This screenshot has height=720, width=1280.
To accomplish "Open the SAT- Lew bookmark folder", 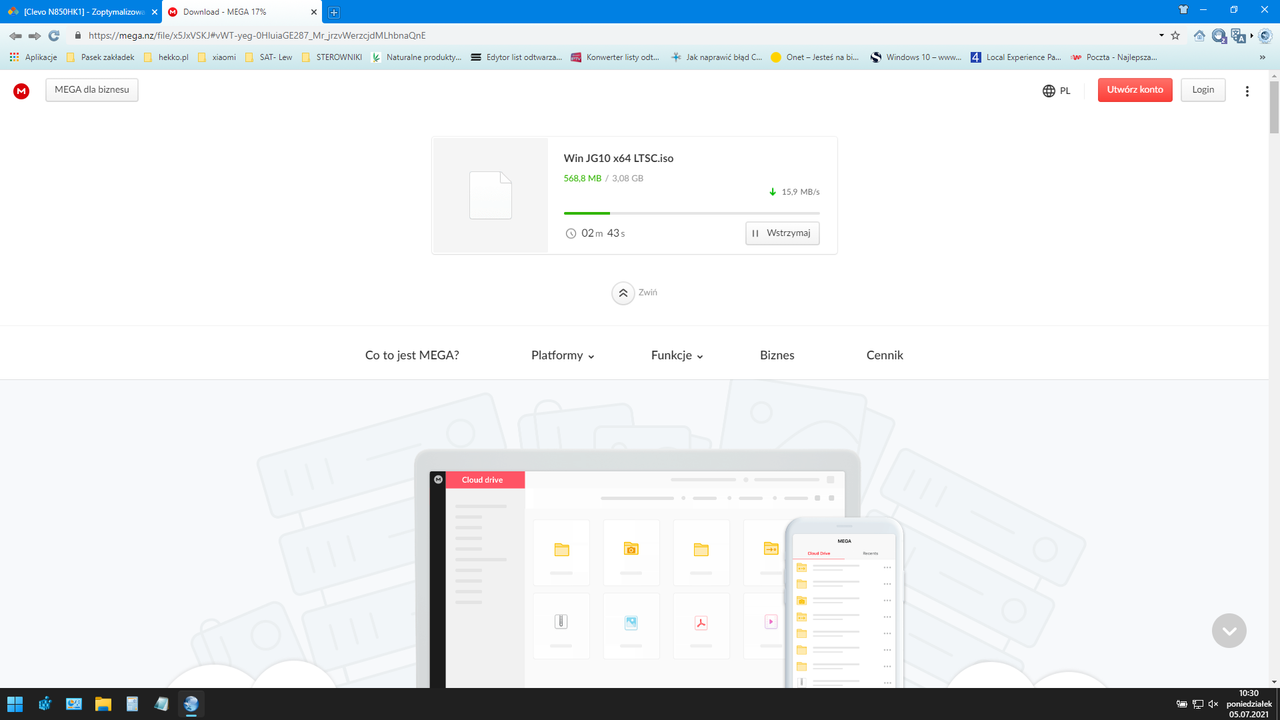I will 269,57.
